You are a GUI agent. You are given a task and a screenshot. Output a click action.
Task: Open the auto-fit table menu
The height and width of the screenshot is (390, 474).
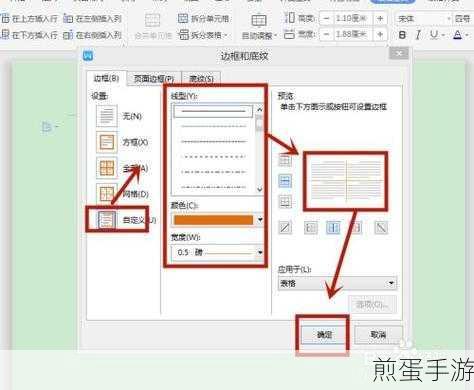coord(259,27)
